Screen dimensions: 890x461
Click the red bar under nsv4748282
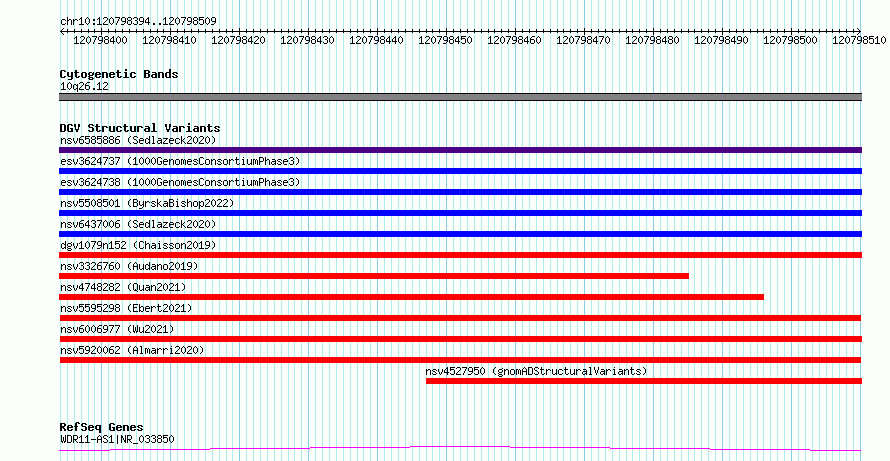(x=412, y=297)
